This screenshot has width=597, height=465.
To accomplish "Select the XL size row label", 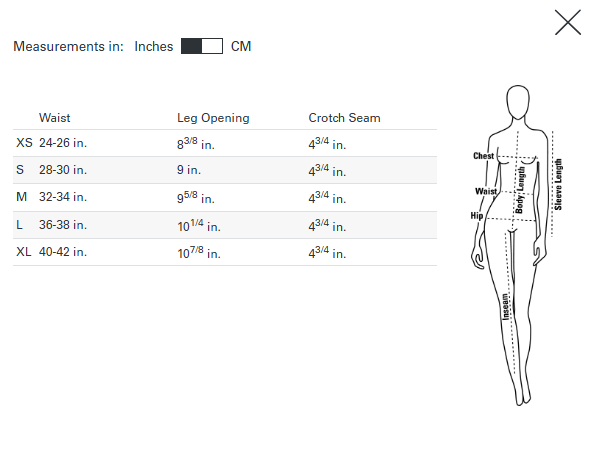I will (x=24, y=252).
